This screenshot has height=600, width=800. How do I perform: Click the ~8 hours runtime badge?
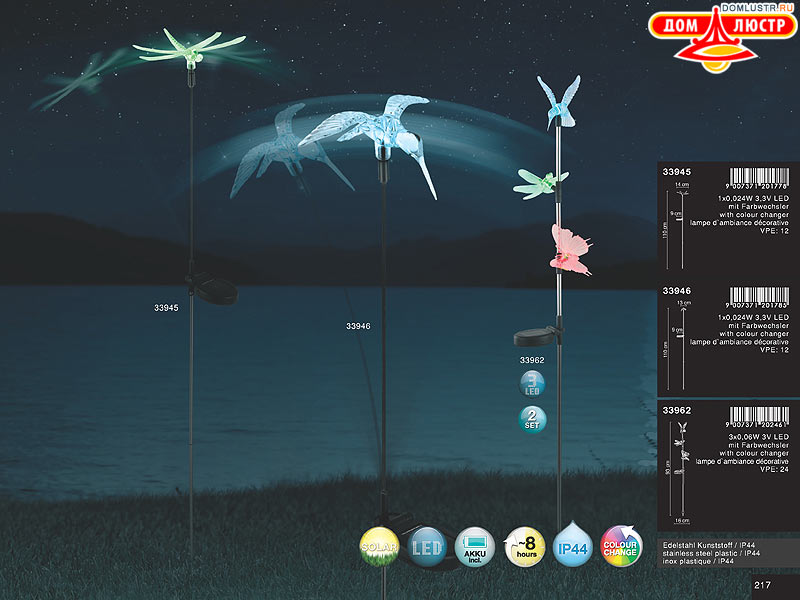524,547
